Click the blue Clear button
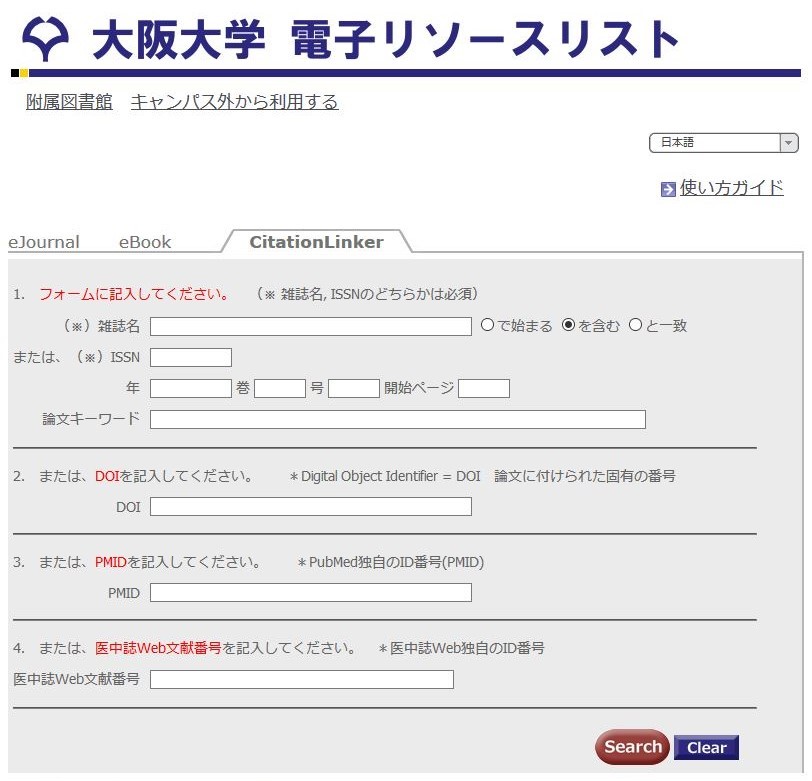812x781 pixels. coord(706,747)
